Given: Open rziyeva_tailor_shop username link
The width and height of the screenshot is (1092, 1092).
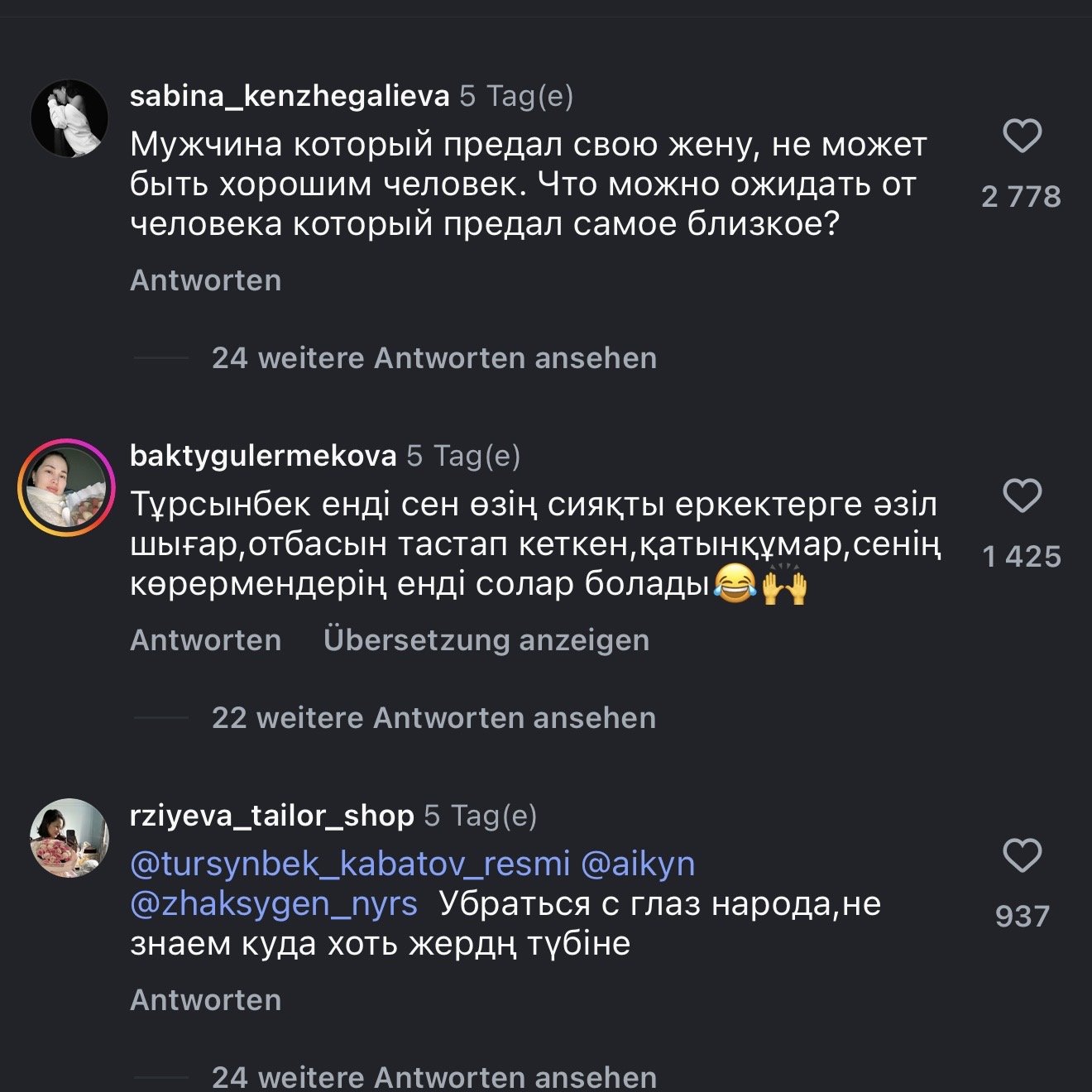Looking at the screenshot, I should (x=272, y=816).
